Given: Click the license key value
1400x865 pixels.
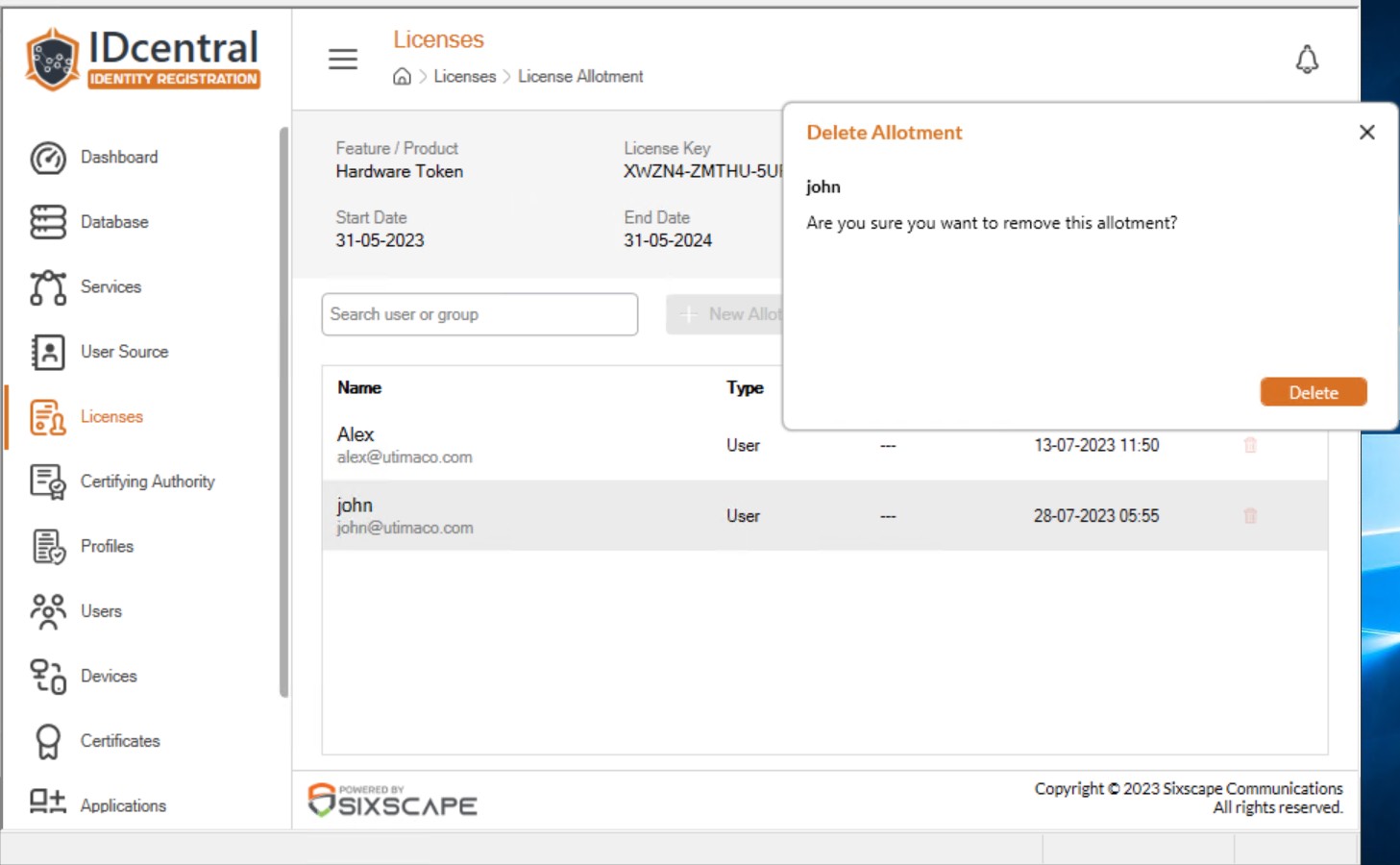Looking at the screenshot, I should pyautogui.click(x=703, y=172).
